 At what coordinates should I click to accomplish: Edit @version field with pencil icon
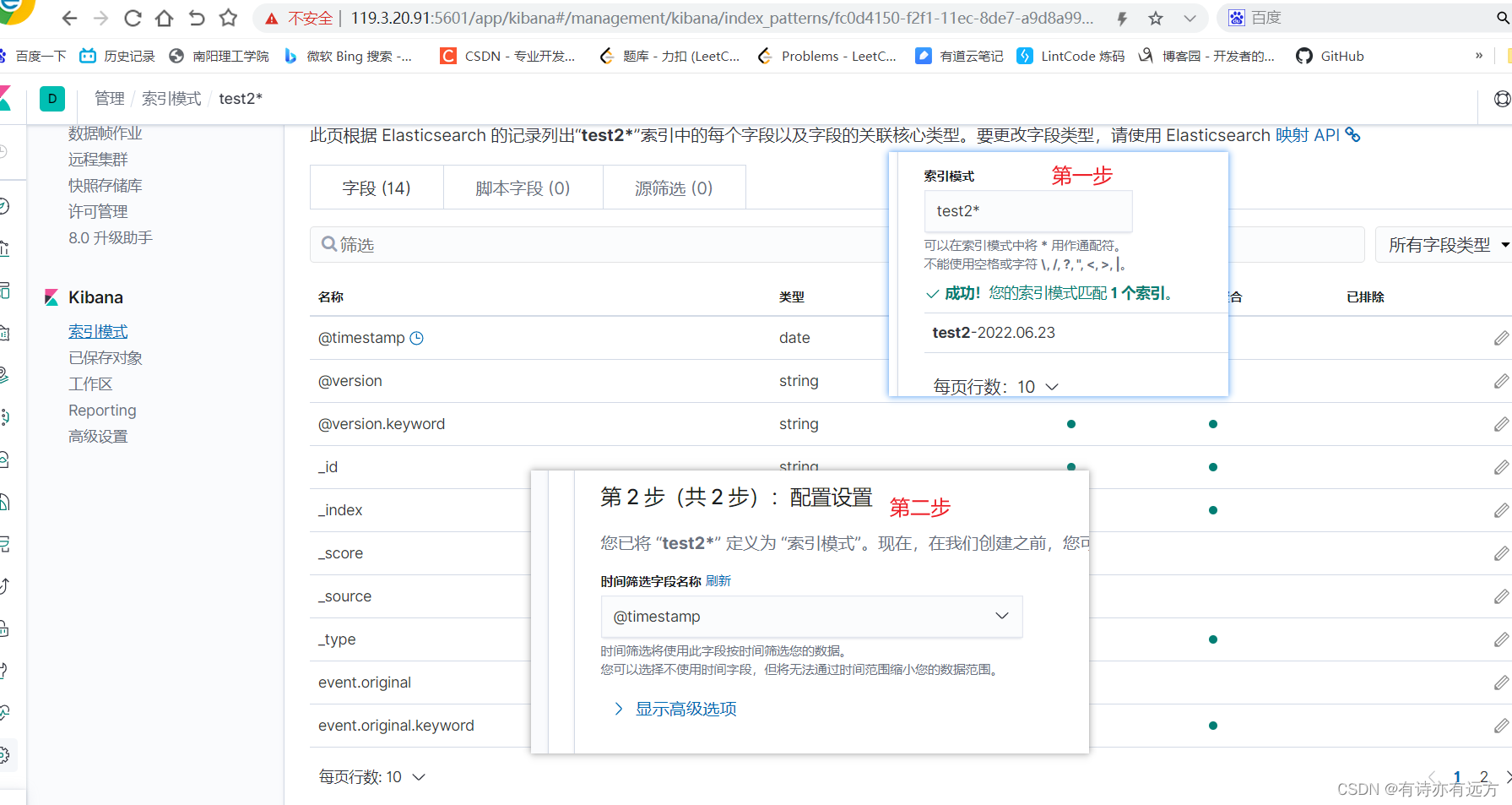(x=1501, y=381)
